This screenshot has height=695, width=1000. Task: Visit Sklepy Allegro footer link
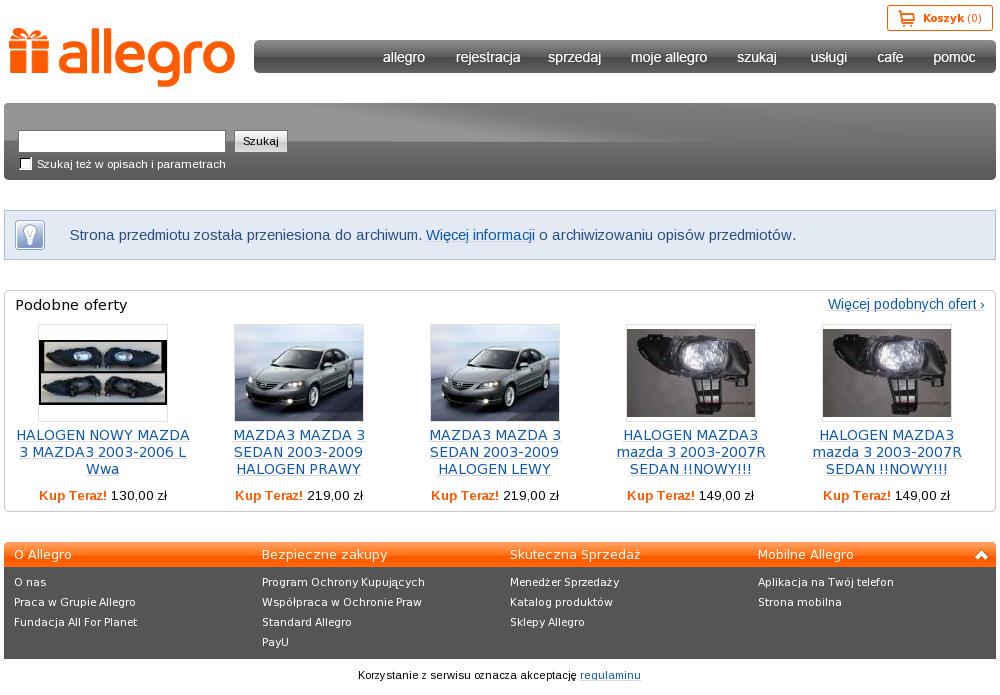point(547,622)
